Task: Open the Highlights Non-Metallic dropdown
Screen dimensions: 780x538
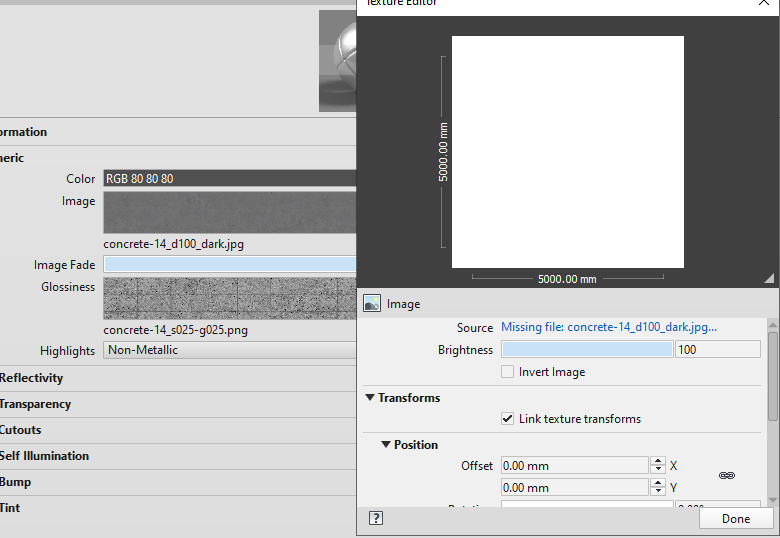Action: click(x=229, y=350)
